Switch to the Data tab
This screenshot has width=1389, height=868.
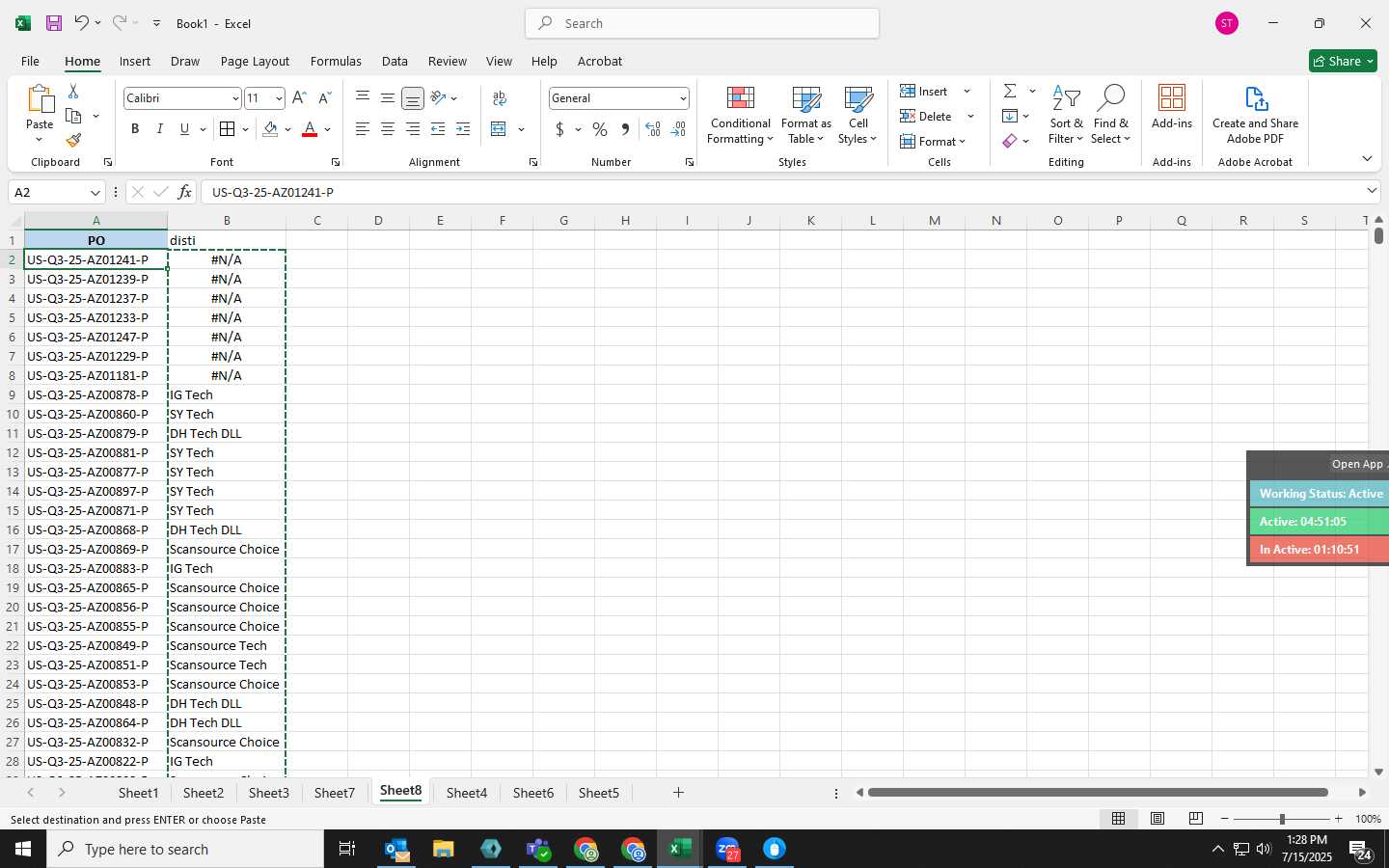[x=395, y=61]
